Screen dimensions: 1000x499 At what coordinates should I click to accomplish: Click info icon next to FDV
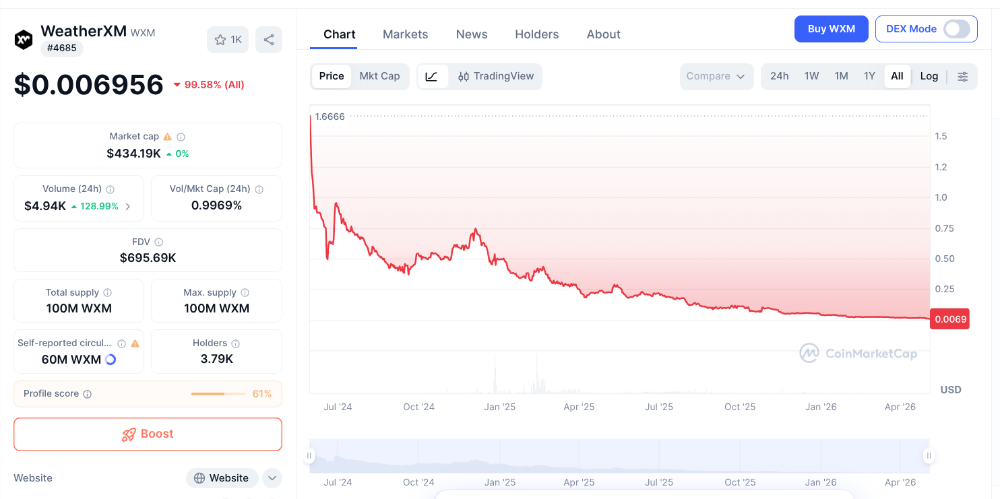click(159, 242)
